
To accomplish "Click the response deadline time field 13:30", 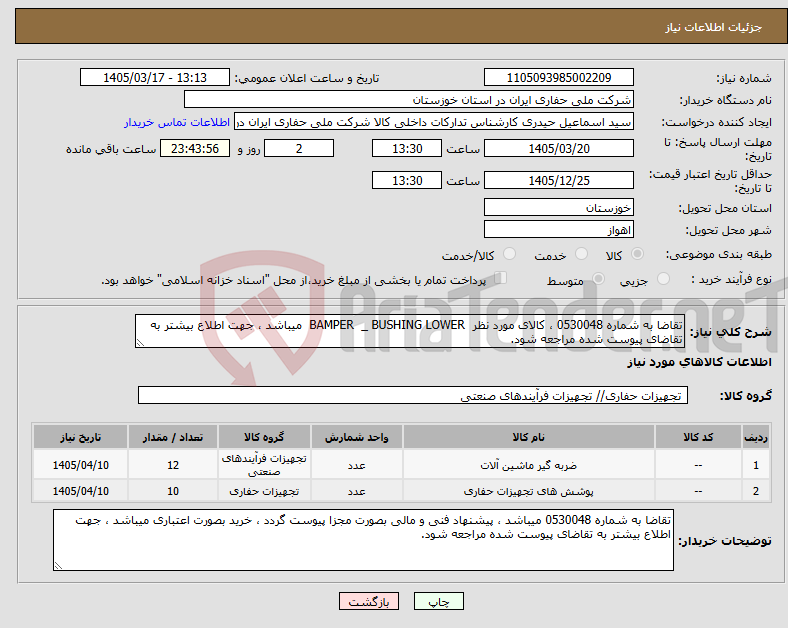I will coord(407,148).
